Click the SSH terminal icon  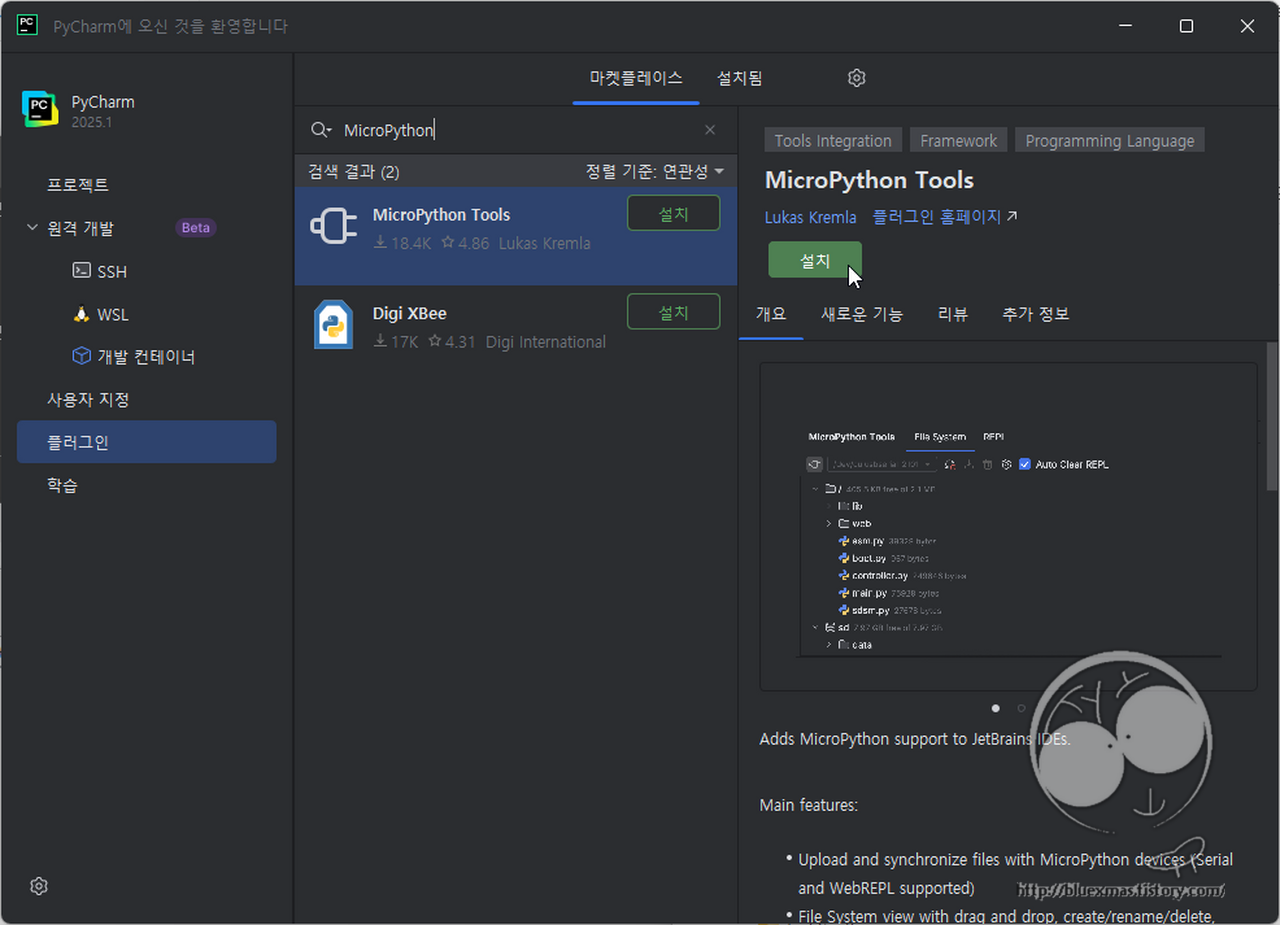coord(82,271)
